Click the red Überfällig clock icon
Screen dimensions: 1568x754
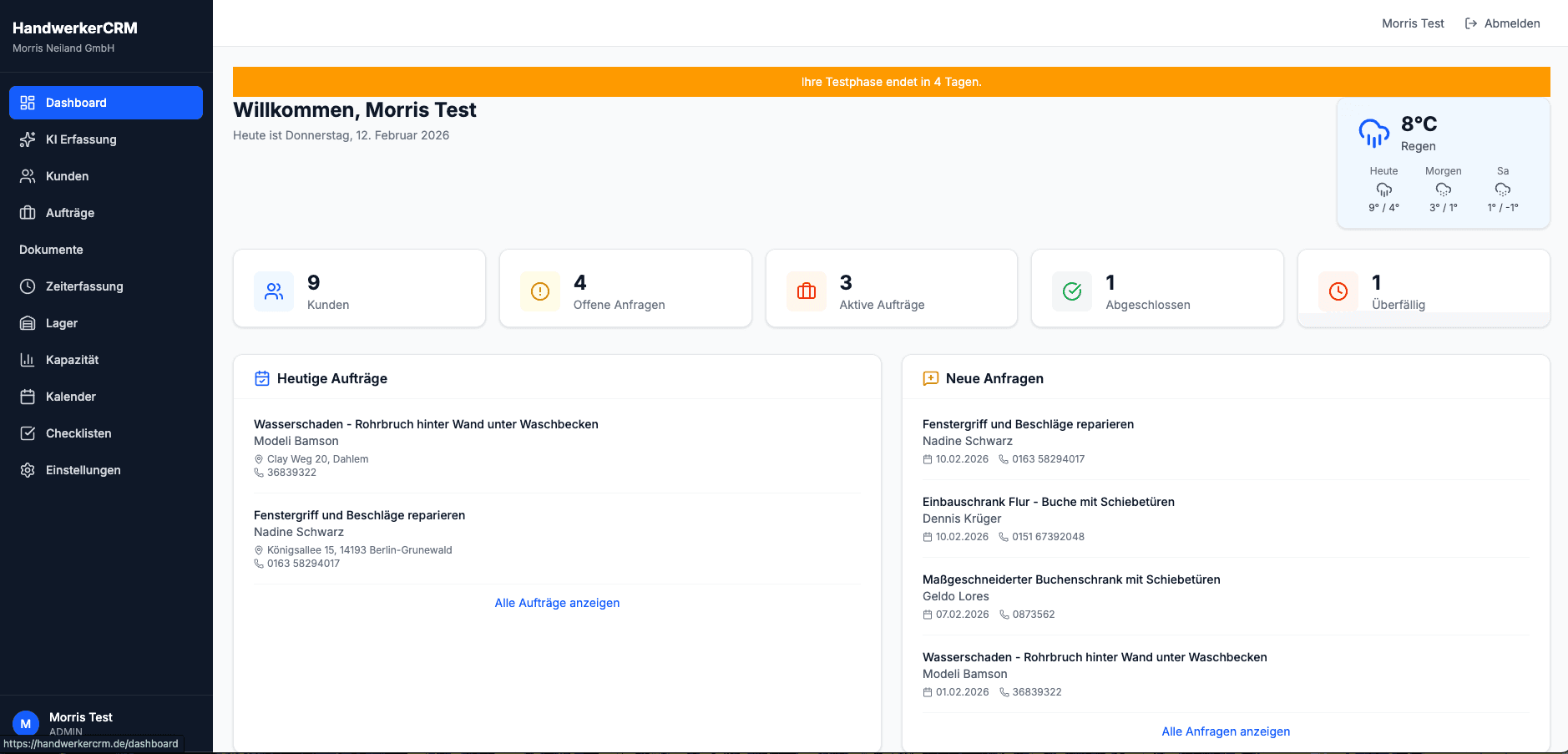click(1338, 291)
